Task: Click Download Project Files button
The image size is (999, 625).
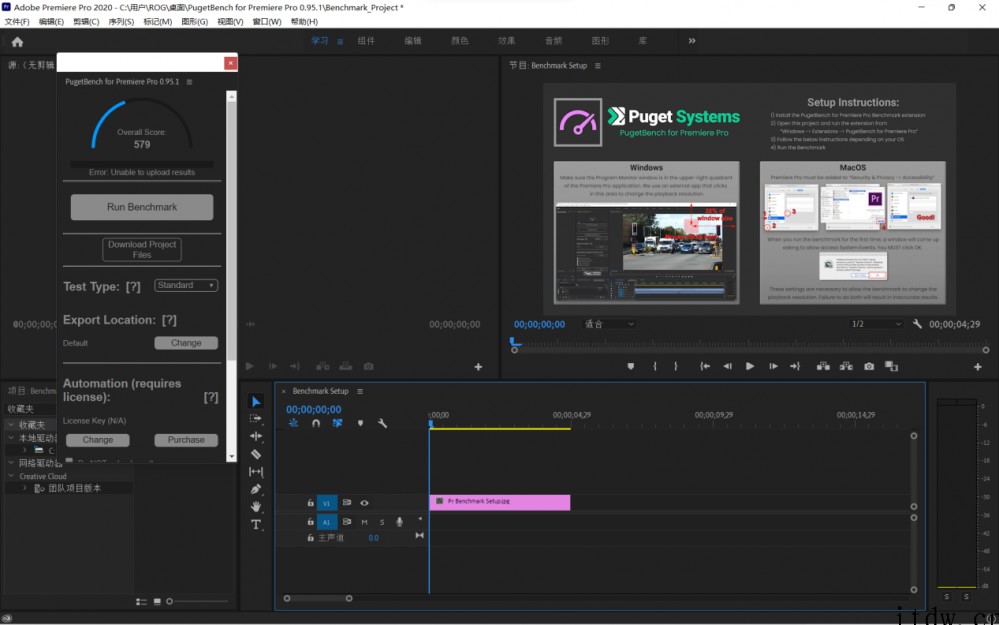Action: (x=142, y=249)
